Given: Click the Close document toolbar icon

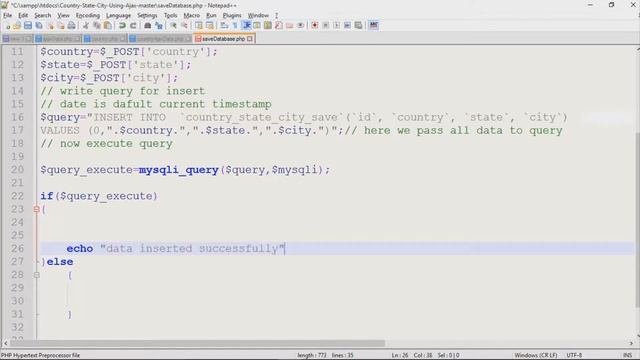Looking at the screenshot, I should click(51, 25).
